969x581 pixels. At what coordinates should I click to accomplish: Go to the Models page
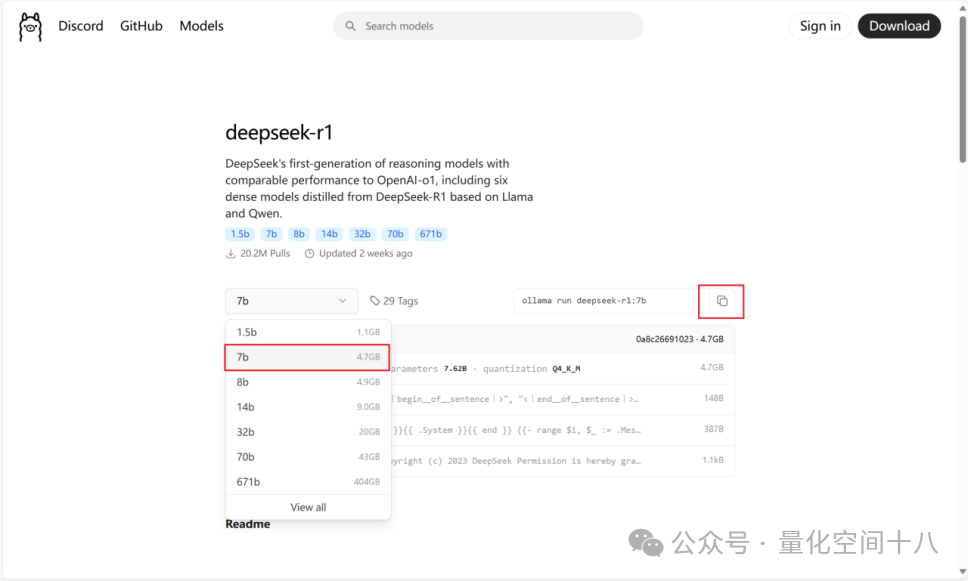(x=201, y=26)
